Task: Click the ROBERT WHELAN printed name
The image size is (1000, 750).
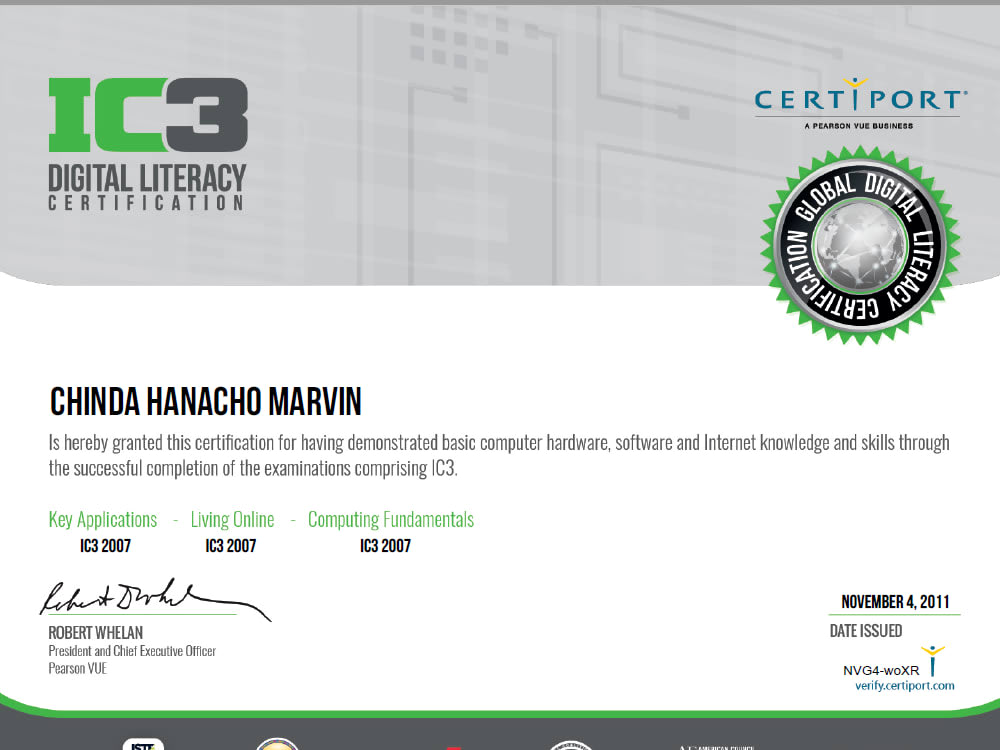Action: pyautogui.click(x=96, y=633)
